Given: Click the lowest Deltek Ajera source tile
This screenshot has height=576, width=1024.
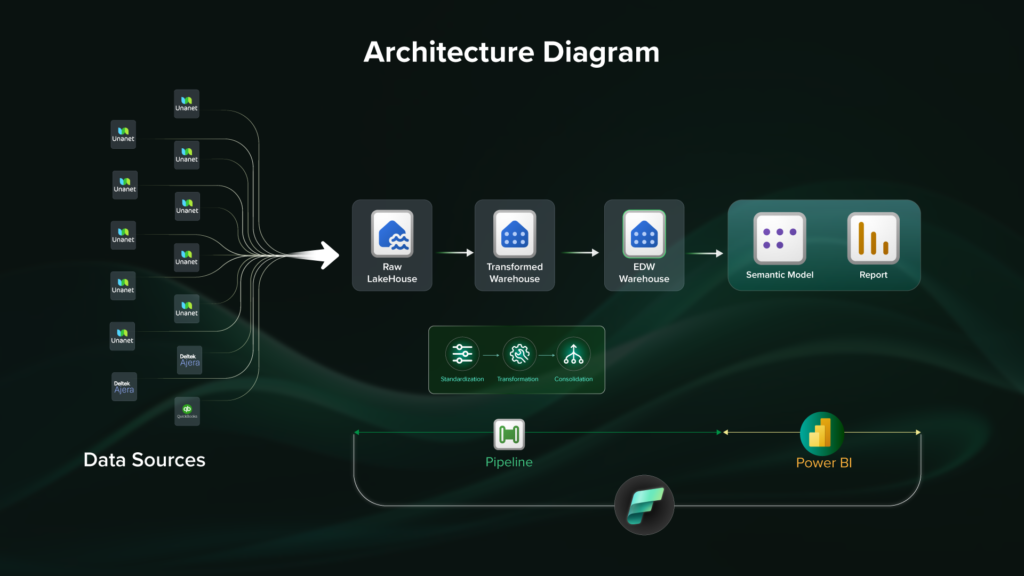Looking at the screenshot, I should [x=124, y=387].
